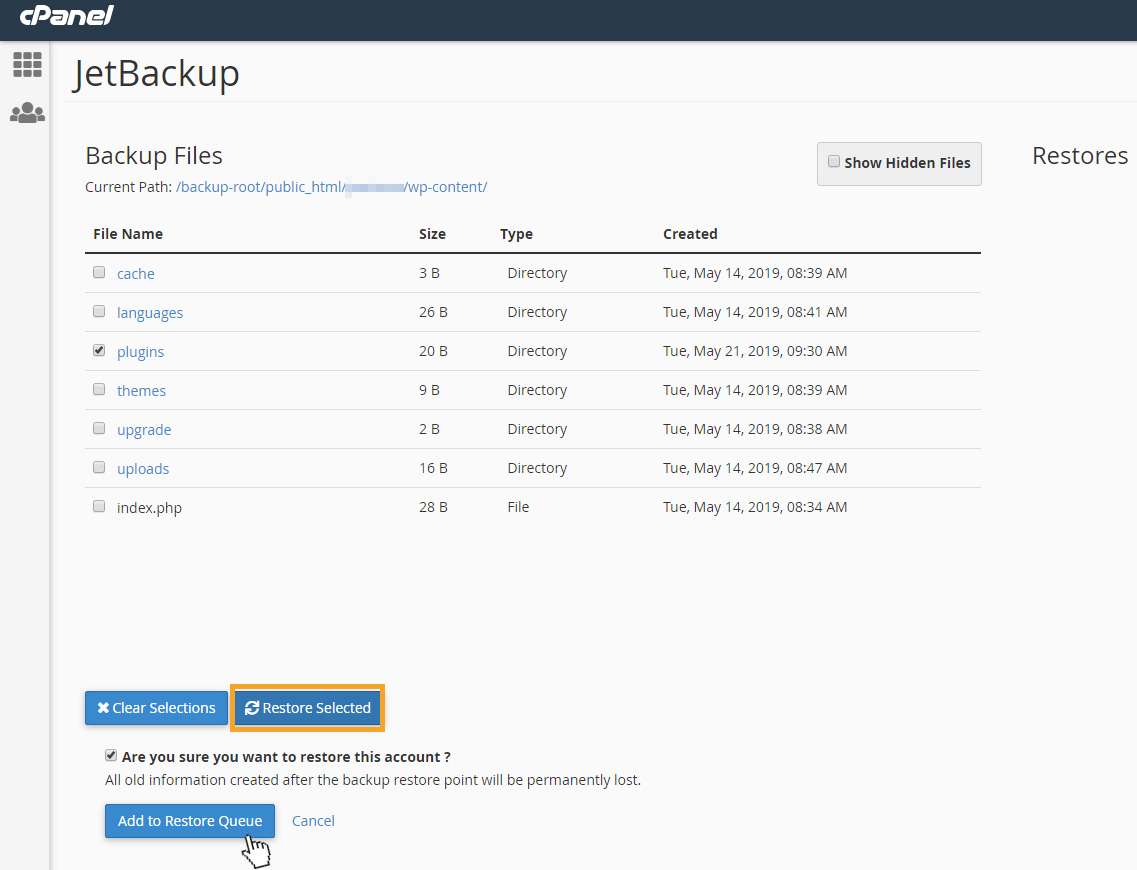The width and height of the screenshot is (1137, 870).
Task: Enable the Show Hidden Files checkbox
Action: click(x=834, y=162)
